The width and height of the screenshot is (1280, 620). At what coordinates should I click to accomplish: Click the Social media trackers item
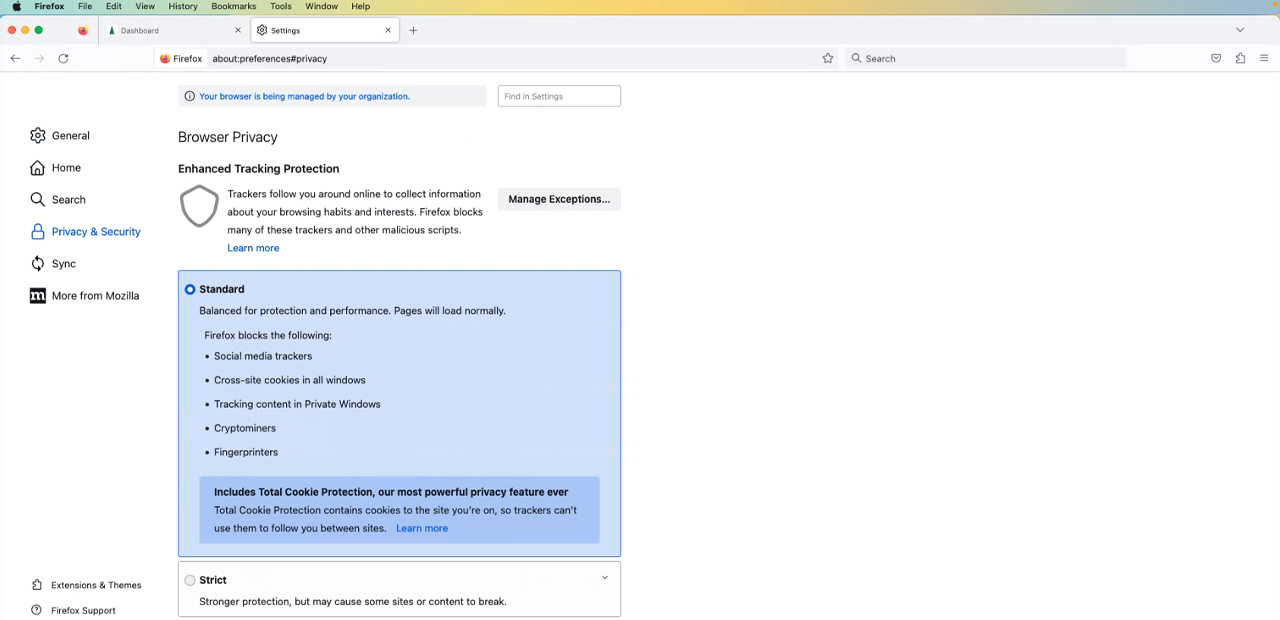(263, 356)
